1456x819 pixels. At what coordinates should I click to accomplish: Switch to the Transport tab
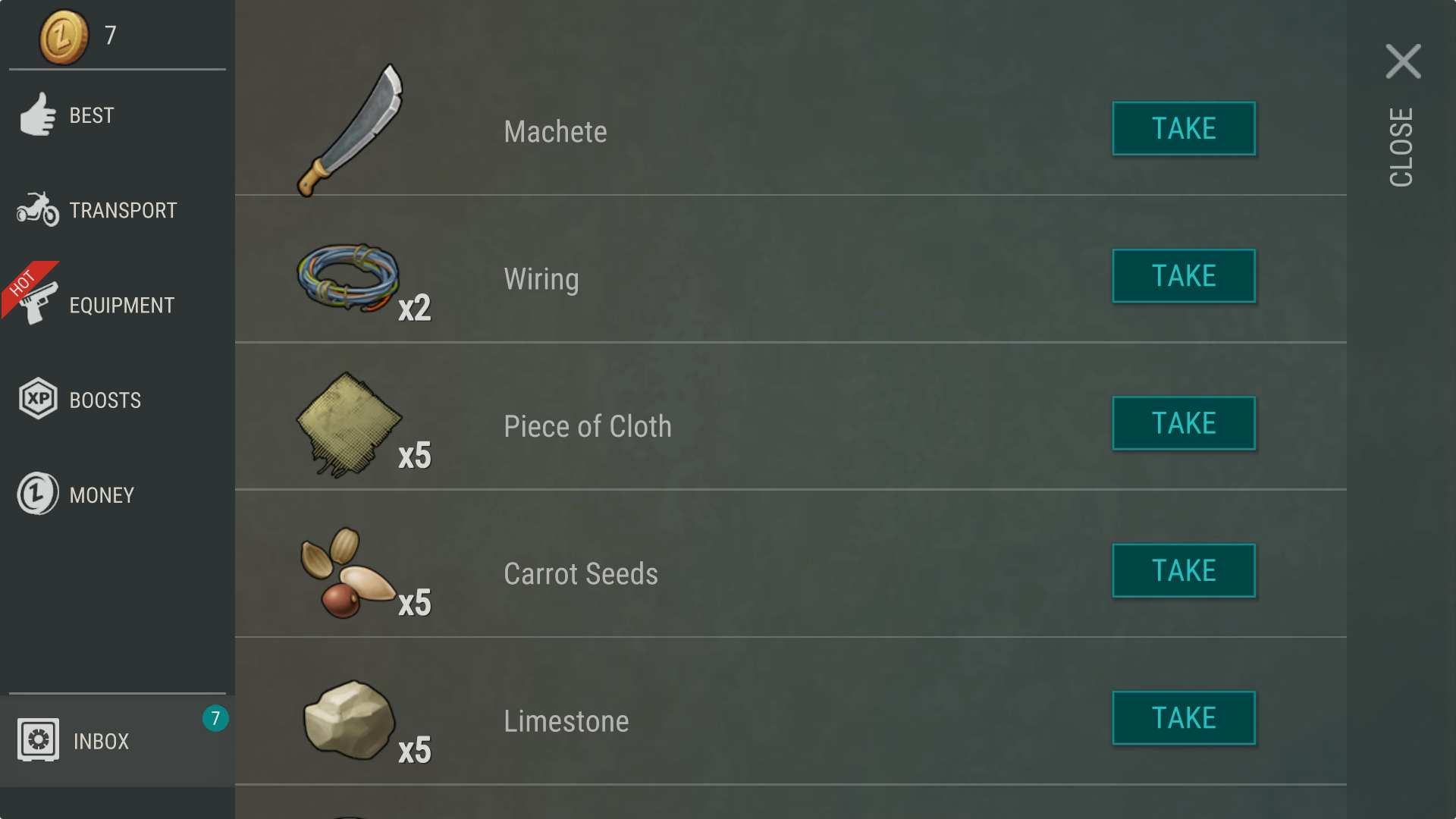point(123,210)
